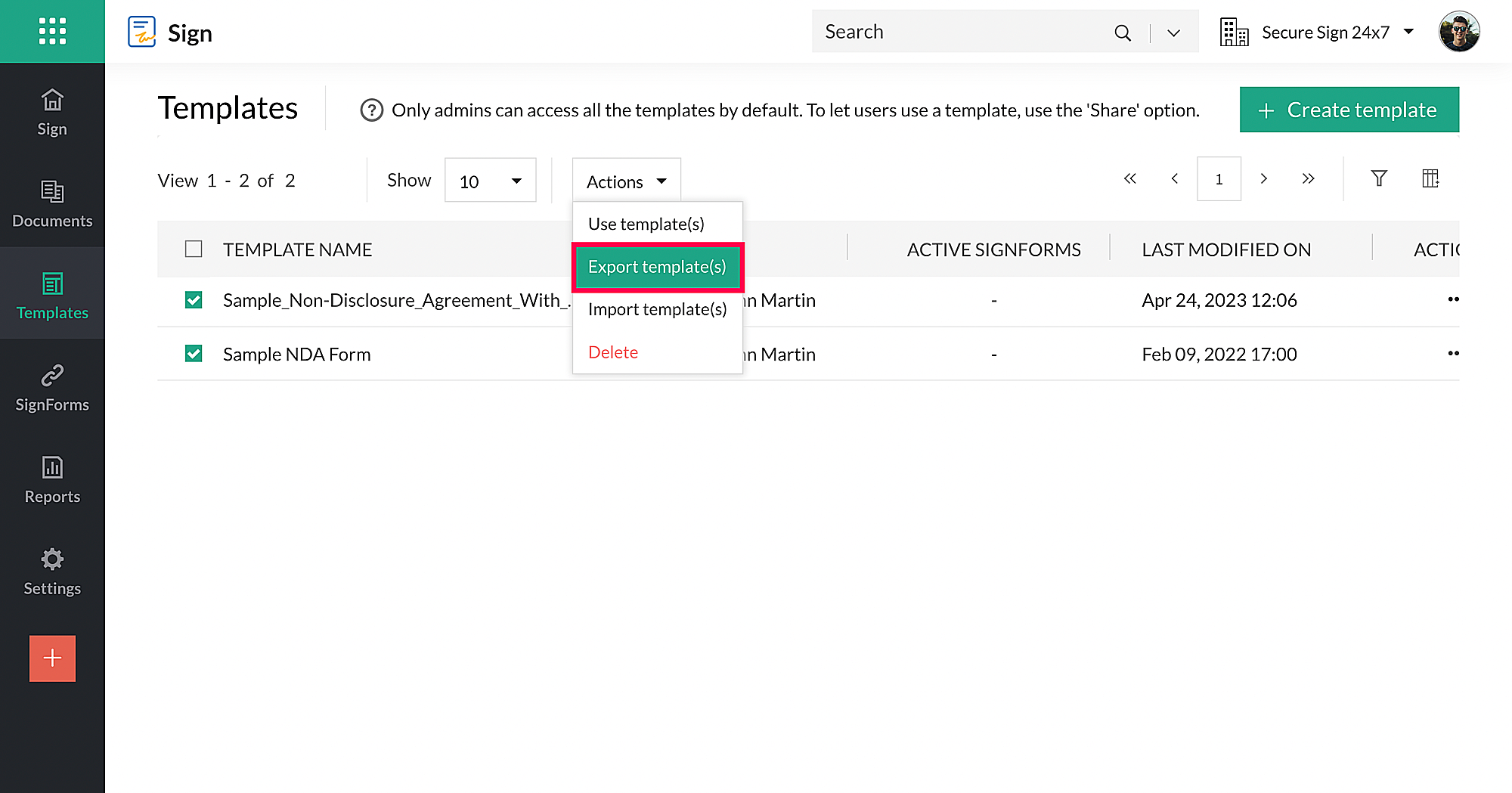The width and height of the screenshot is (1512, 793).
Task: Click the filter funnel icon
Action: [1379, 178]
